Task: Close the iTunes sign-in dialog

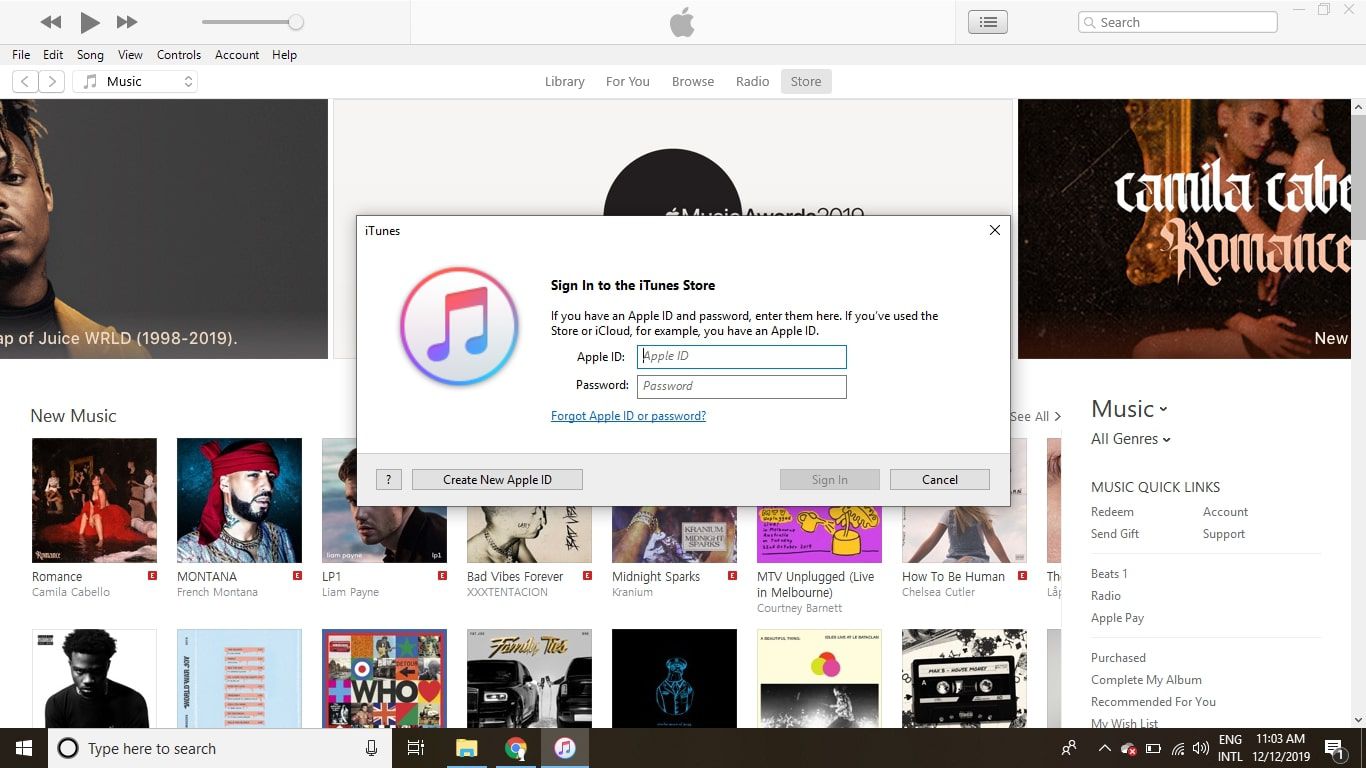Action: pyautogui.click(x=994, y=230)
